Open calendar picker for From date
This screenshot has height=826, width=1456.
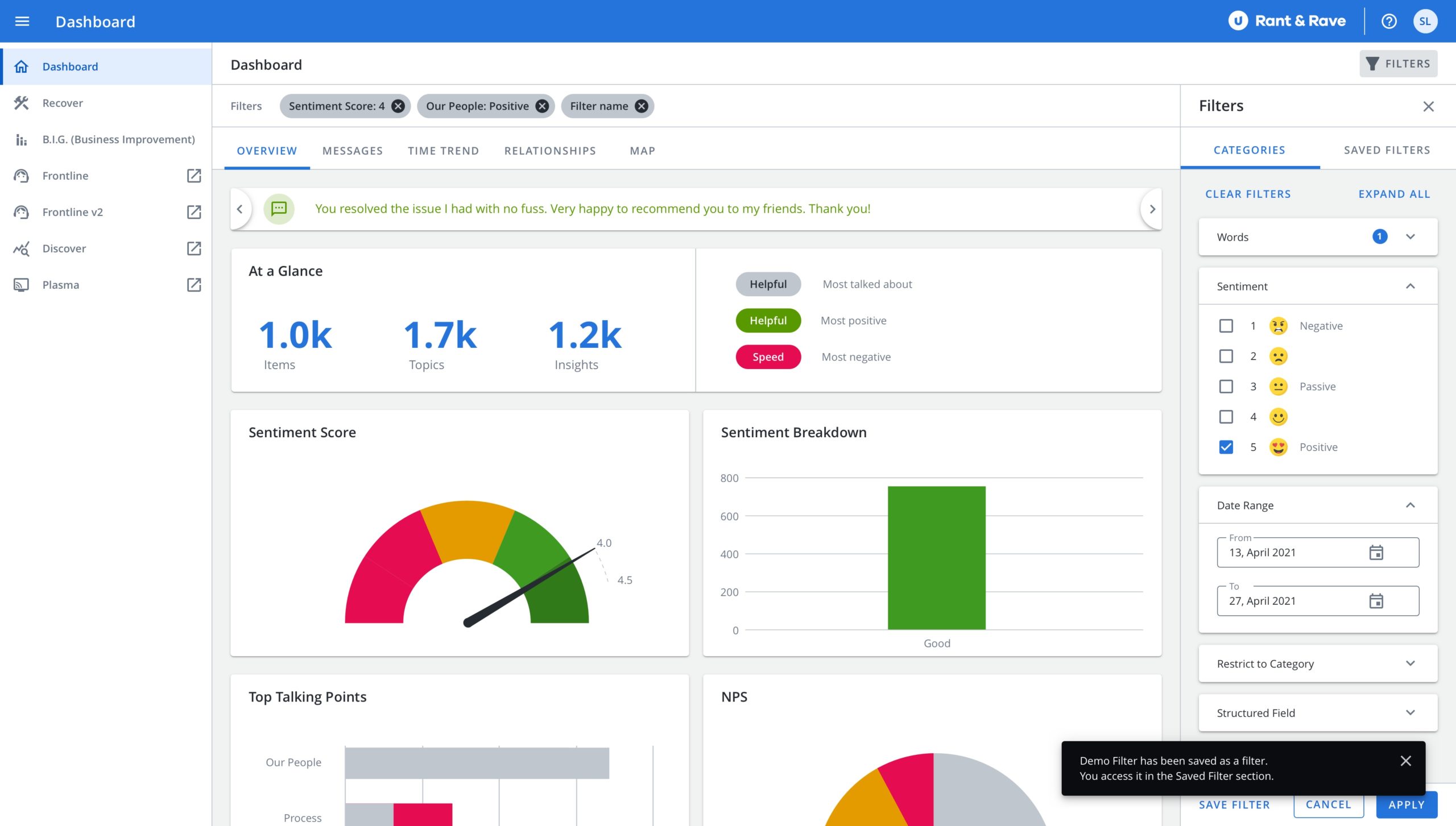pos(1376,553)
